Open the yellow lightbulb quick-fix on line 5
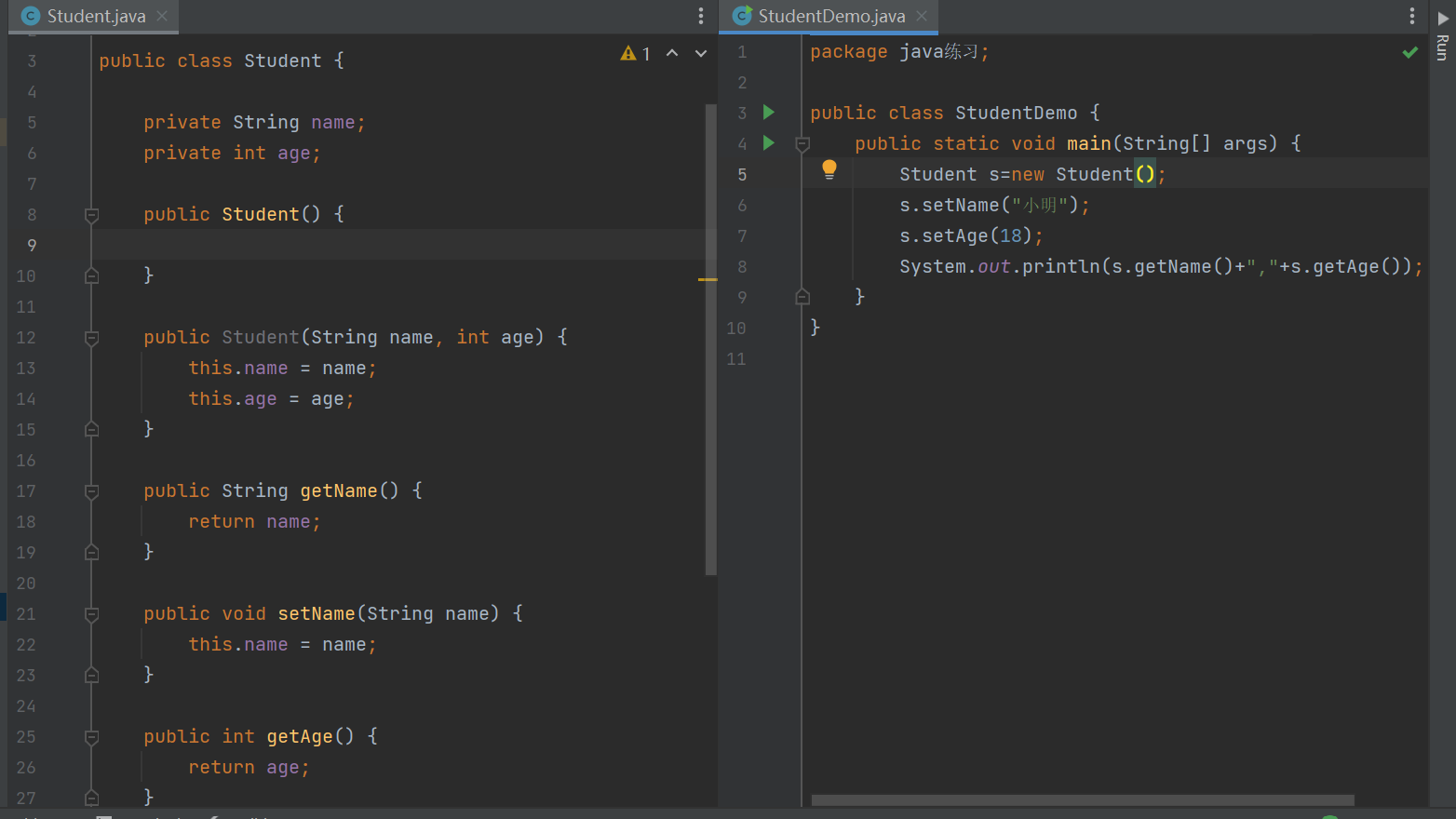The height and width of the screenshot is (819, 1456). point(829,169)
